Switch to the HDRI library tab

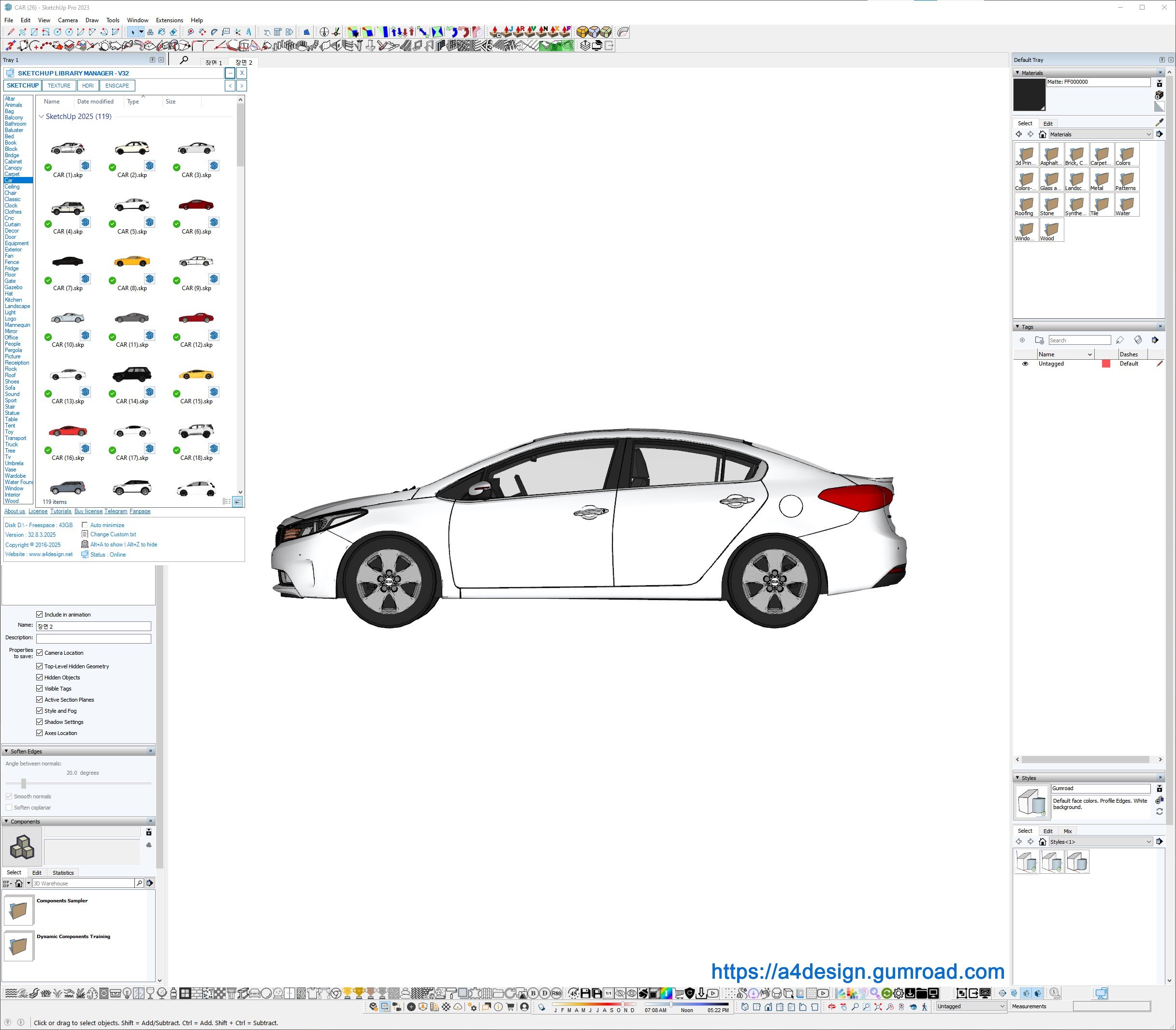pos(87,86)
